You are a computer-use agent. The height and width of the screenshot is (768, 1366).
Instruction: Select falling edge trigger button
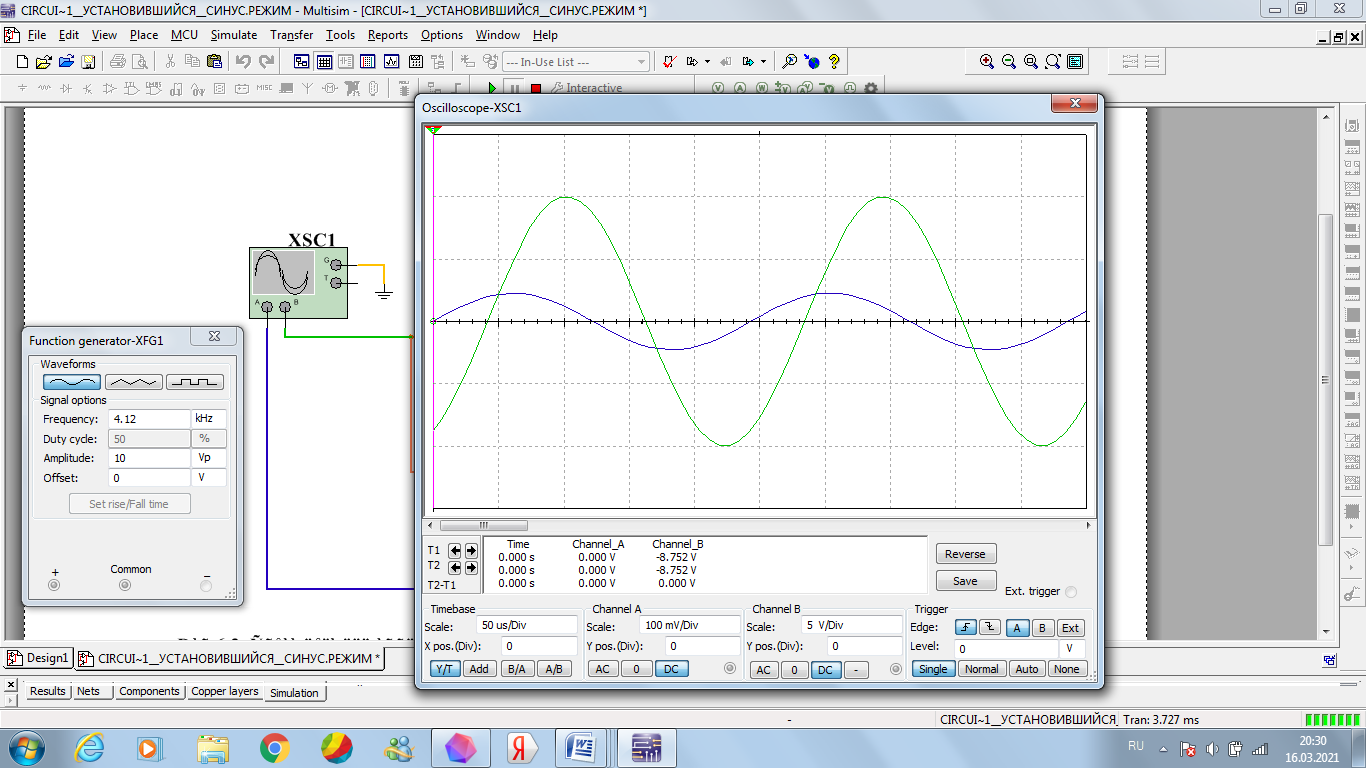pyautogui.click(x=989, y=628)
